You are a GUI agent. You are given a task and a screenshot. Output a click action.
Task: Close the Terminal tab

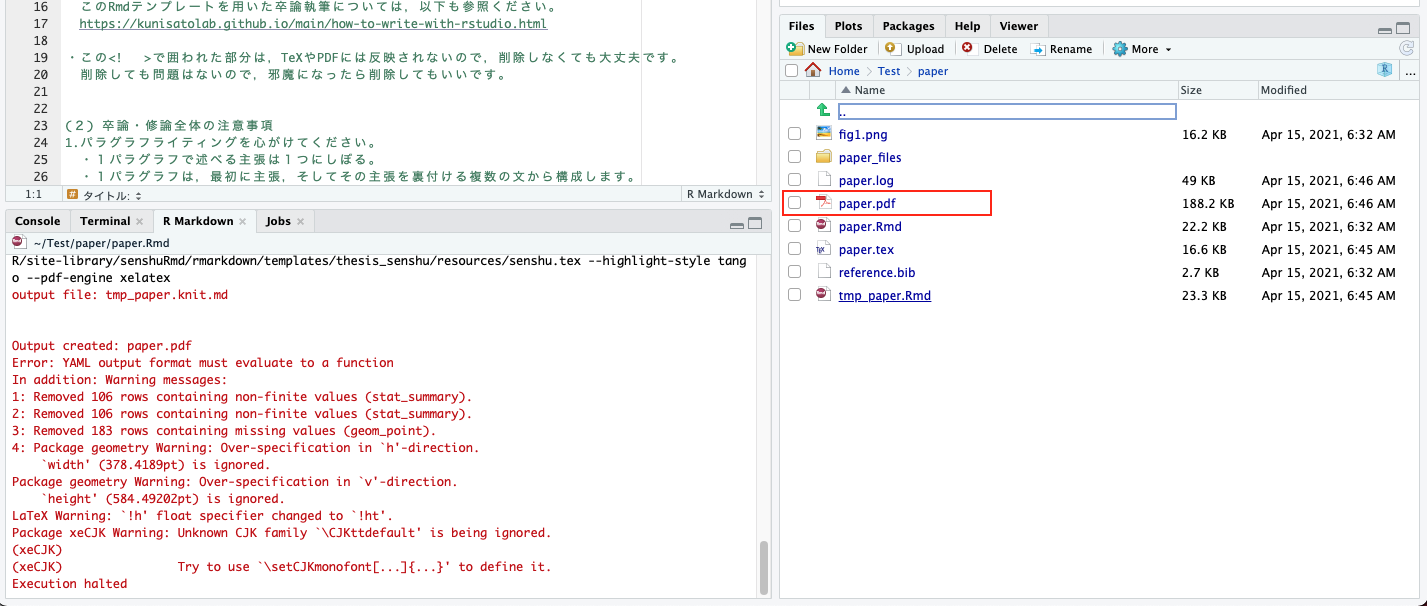click(140, 222)
